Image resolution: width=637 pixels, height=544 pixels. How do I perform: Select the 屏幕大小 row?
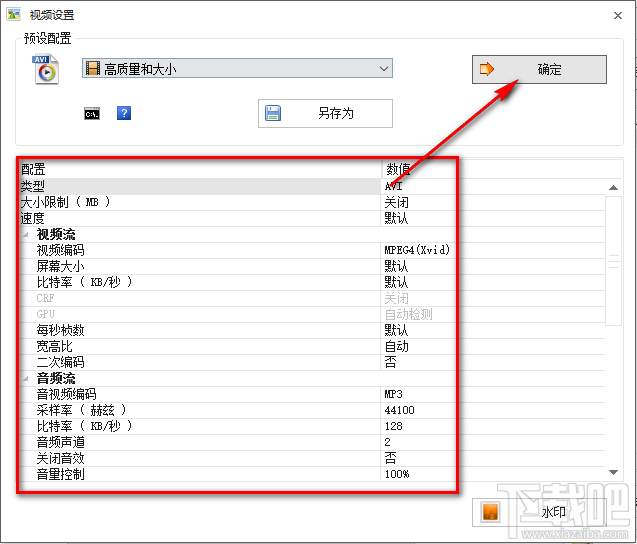click(x=312, y=266)
